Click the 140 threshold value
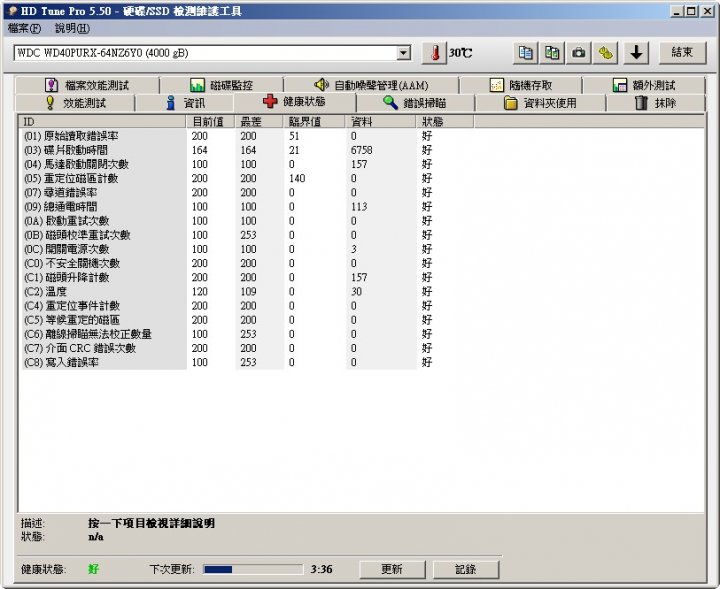Image resolution: width=720 pixels, height=589 pixels. click(x=297, y=178)
